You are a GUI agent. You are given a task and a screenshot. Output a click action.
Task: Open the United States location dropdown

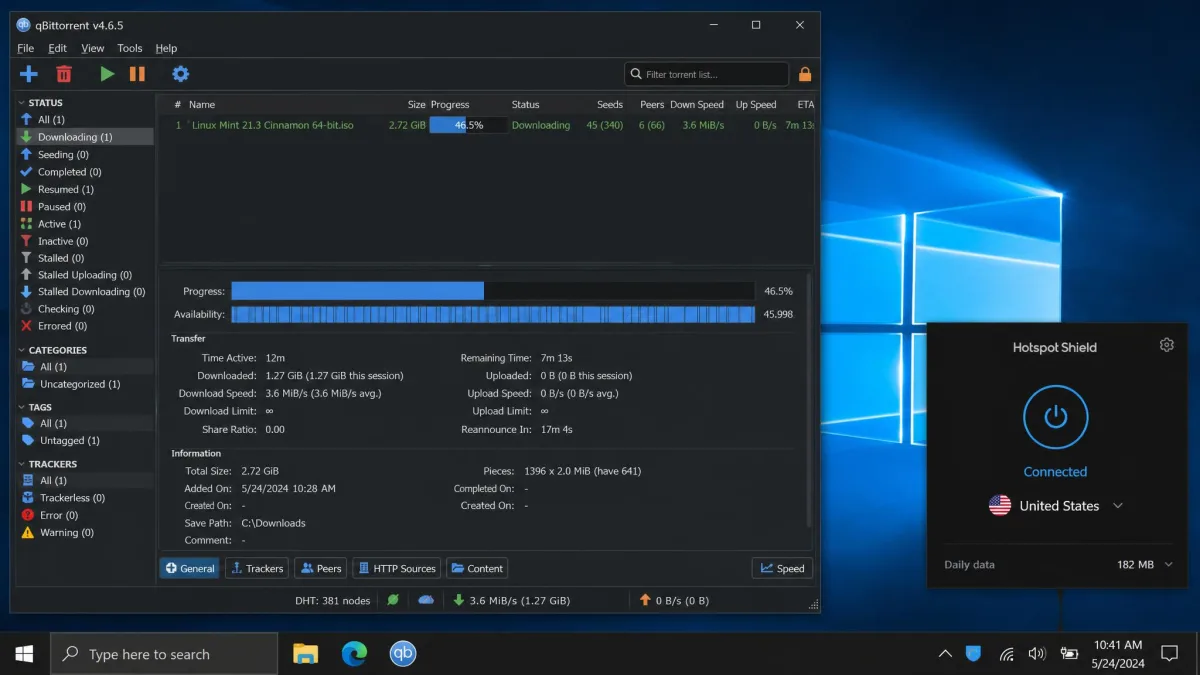click(x=1057, y=505)
